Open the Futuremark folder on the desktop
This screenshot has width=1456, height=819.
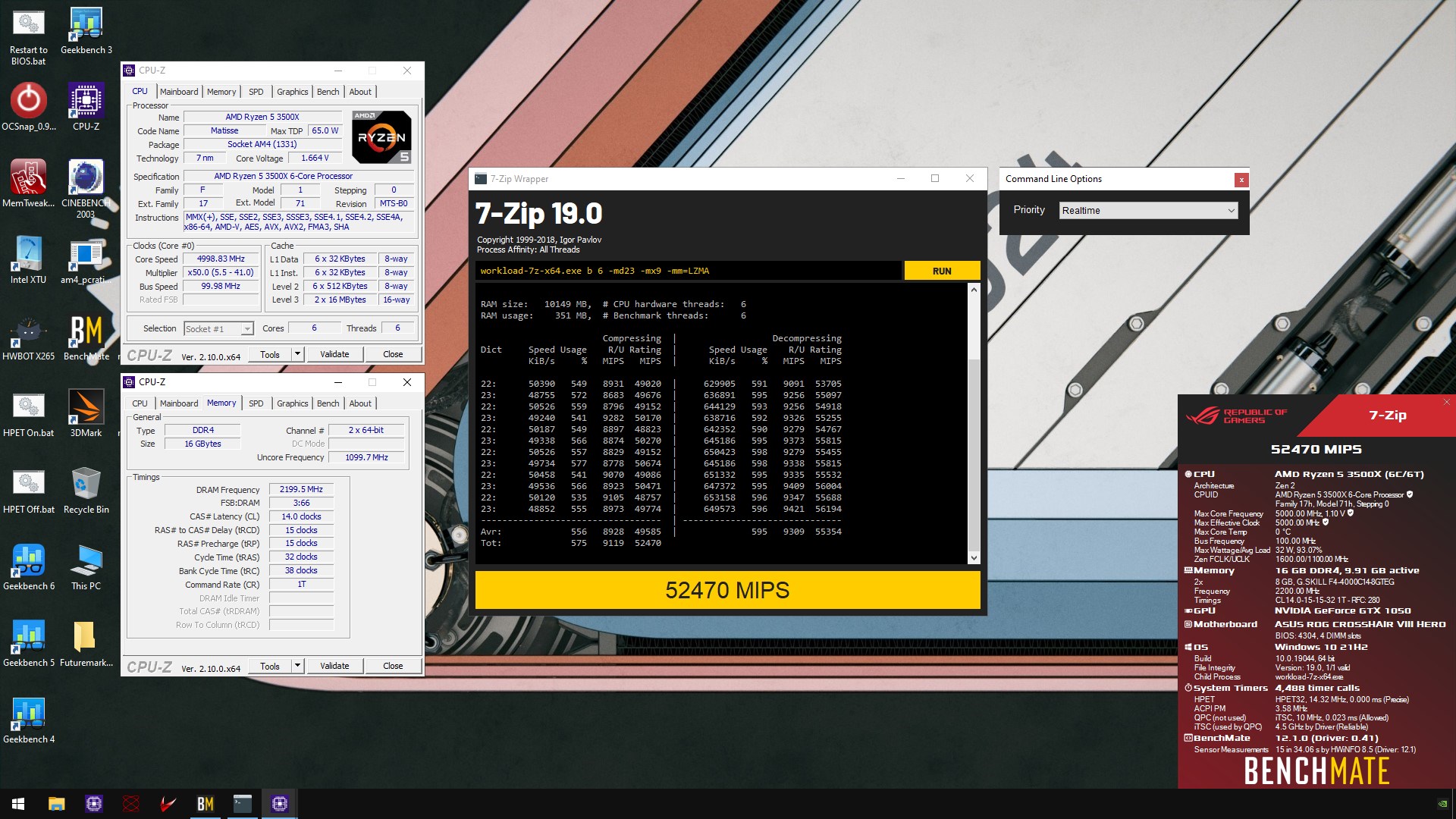[x=86, y=642]
